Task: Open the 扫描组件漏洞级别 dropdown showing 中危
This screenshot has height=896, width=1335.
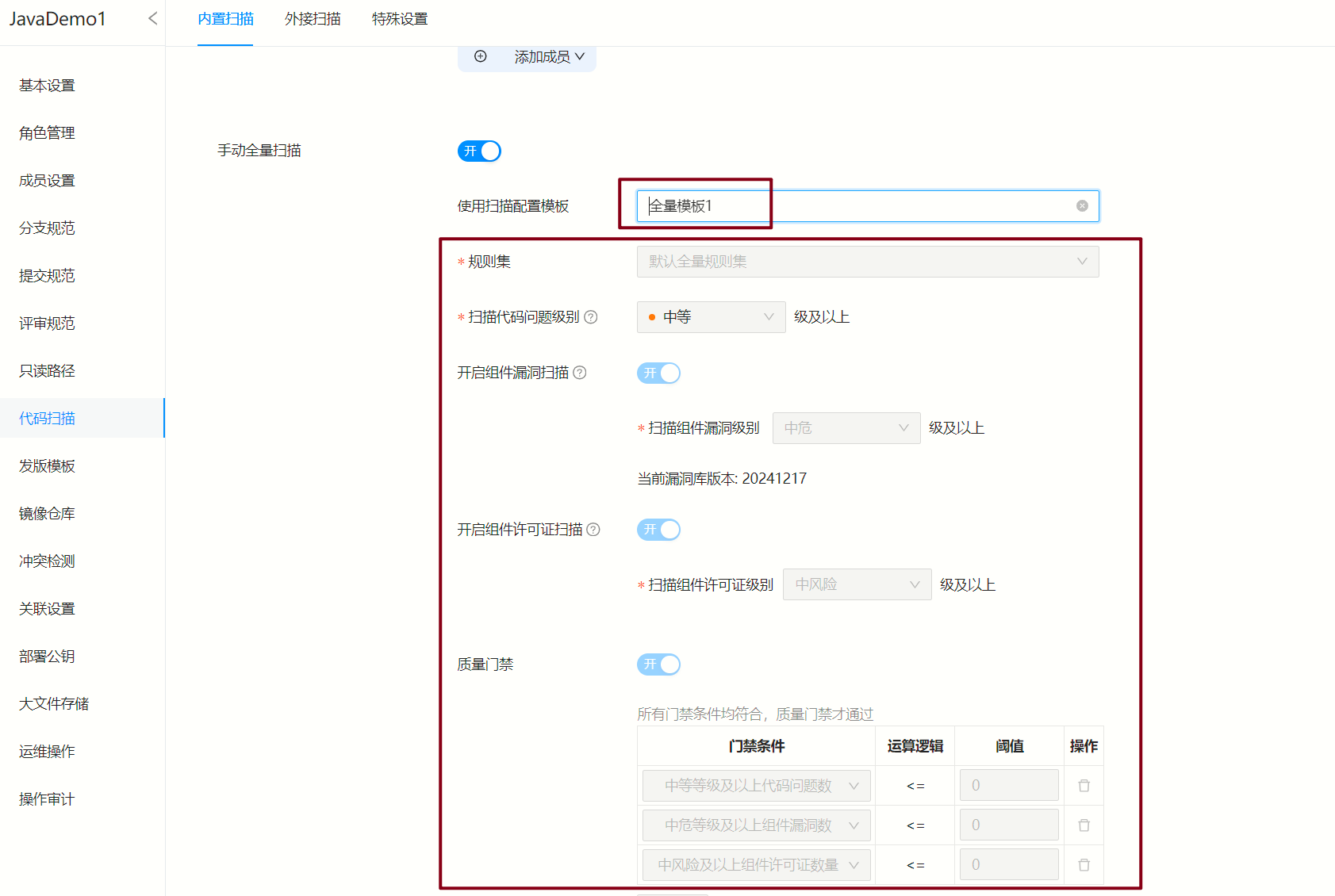Action: tap(846, 428)
